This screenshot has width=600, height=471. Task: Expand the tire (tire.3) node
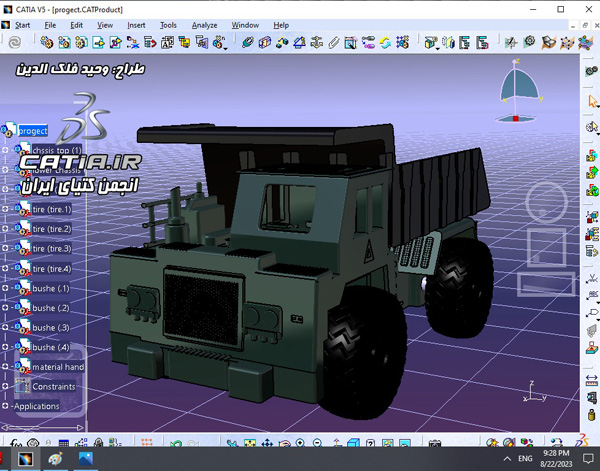(x=5, y=248)
